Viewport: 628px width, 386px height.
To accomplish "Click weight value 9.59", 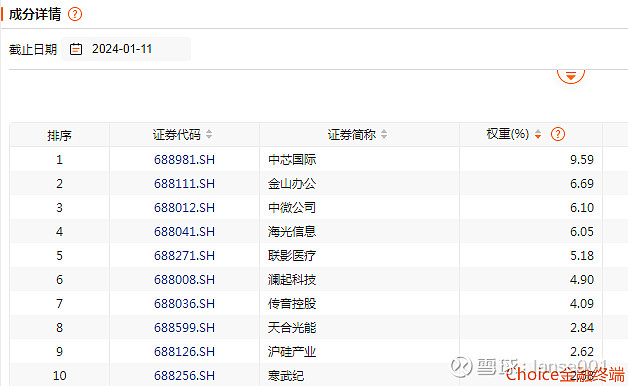I will coord(582,160).
